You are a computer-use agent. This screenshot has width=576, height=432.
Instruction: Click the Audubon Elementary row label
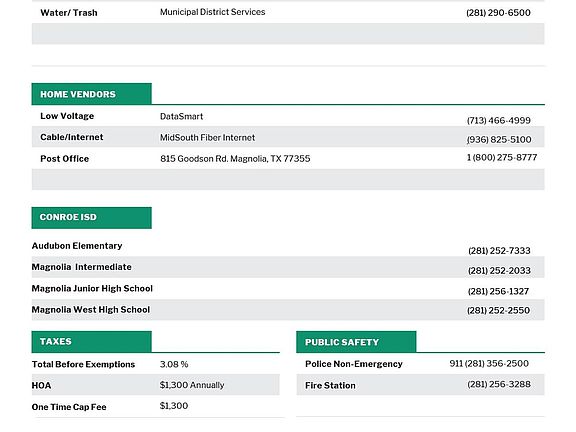tap(77, 246)
